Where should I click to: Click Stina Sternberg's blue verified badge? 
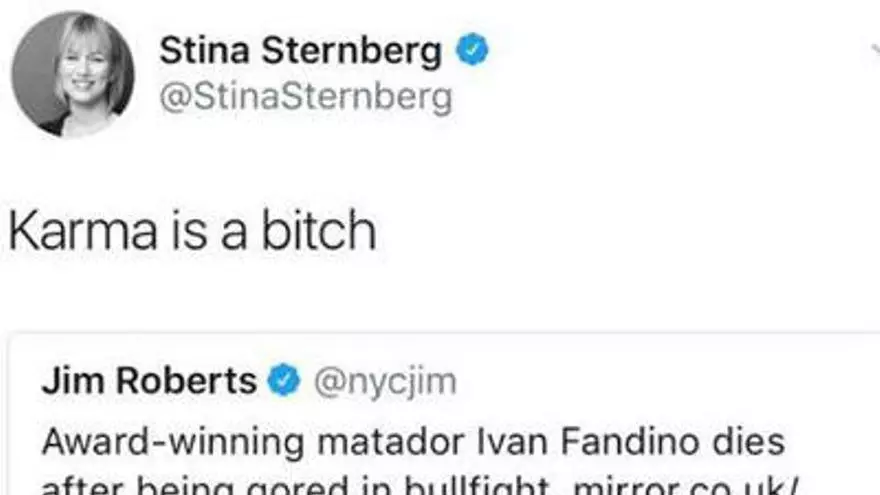pos(473,52)
